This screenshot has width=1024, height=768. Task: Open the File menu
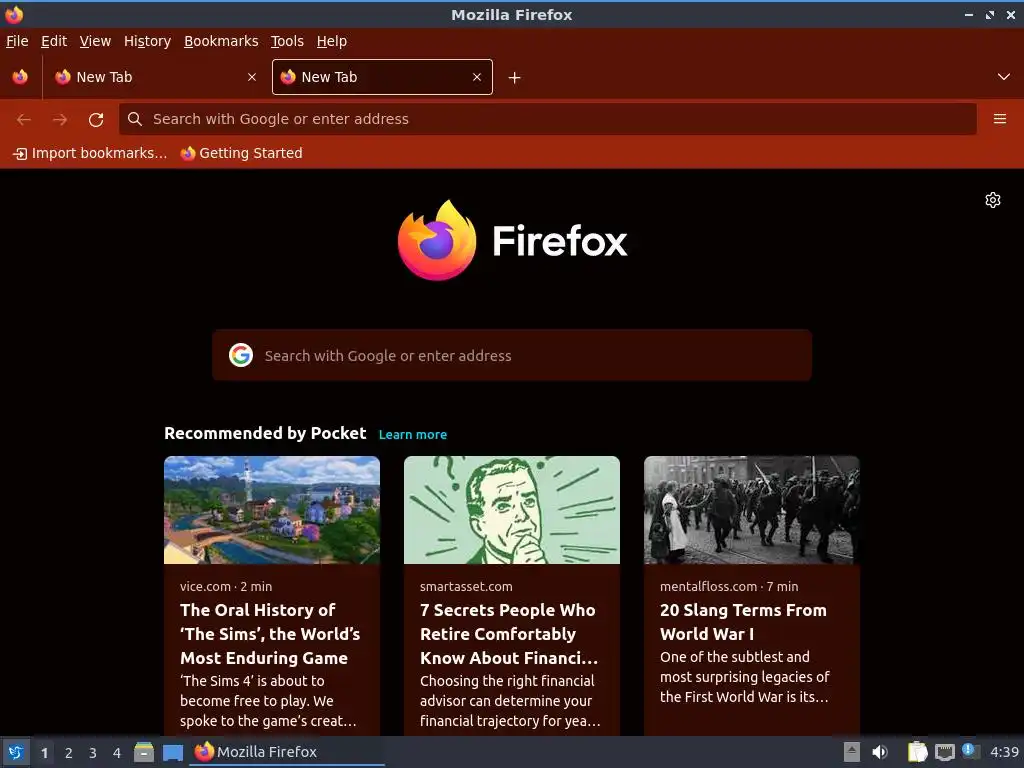[x=17, y=41]
